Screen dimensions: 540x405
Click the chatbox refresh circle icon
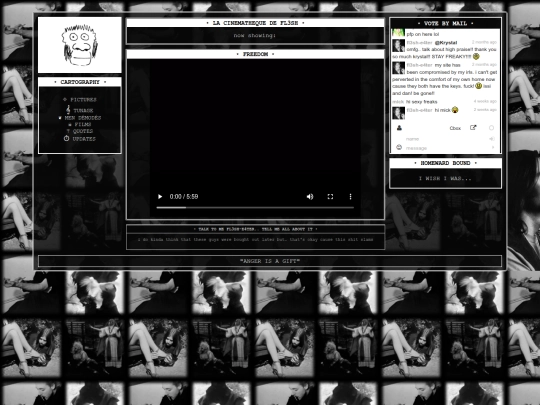491,128
